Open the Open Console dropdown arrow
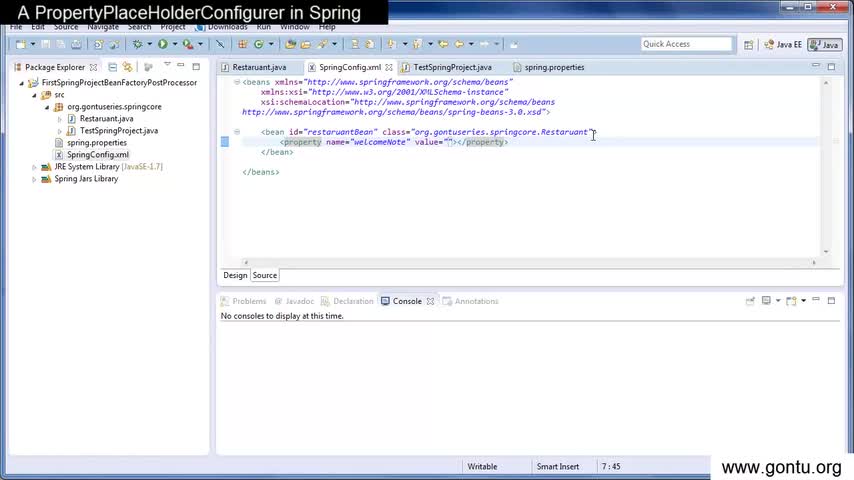This screenshot has width=854, height=480. [803, 301]
